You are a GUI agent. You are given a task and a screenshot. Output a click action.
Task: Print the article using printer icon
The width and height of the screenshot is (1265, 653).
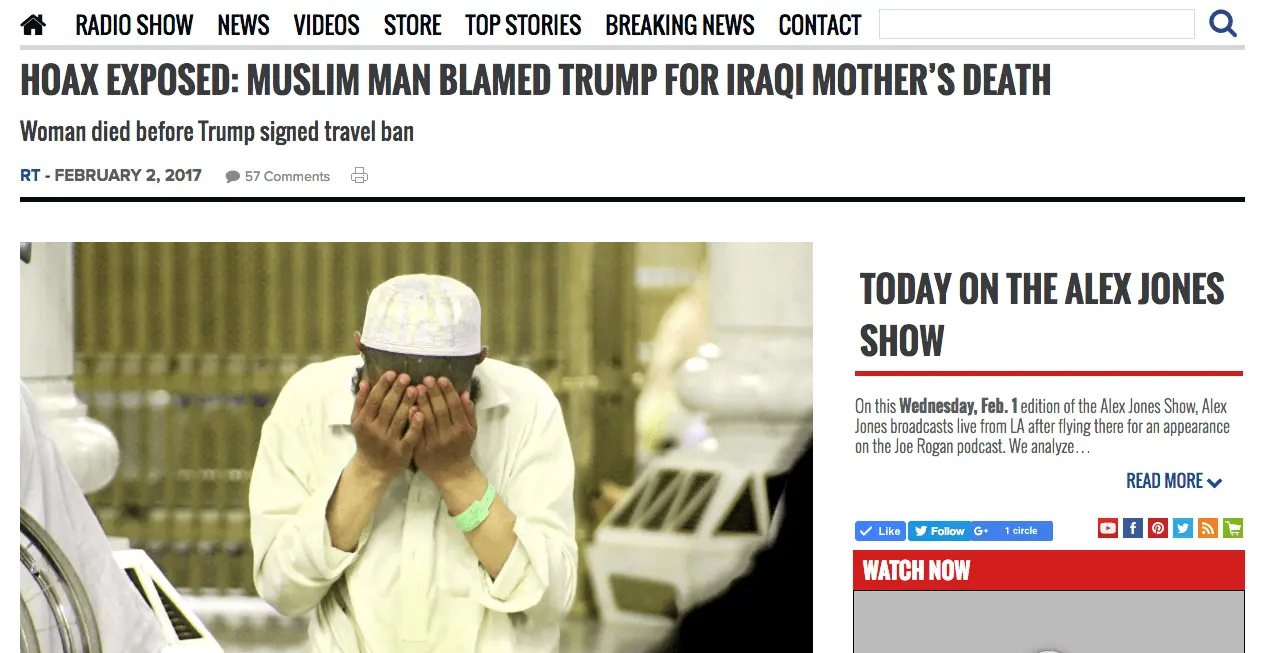(x=359, y=176)
